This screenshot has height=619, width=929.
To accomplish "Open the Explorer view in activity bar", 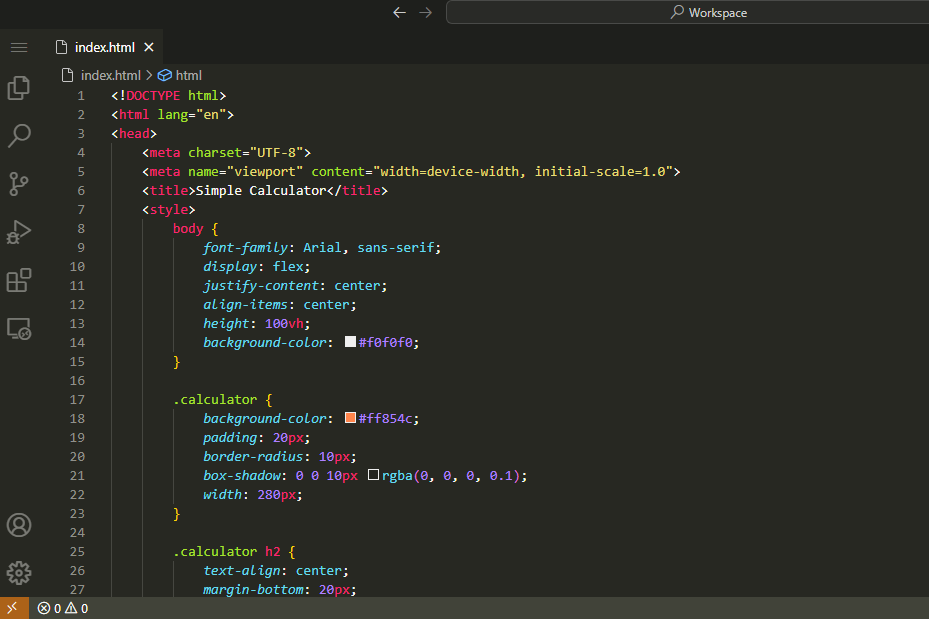I will point(19,88).
